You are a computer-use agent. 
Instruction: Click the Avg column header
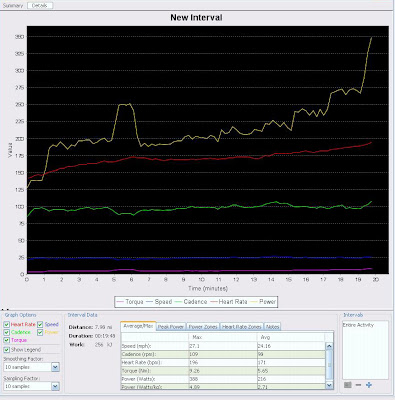pos(290,337)
